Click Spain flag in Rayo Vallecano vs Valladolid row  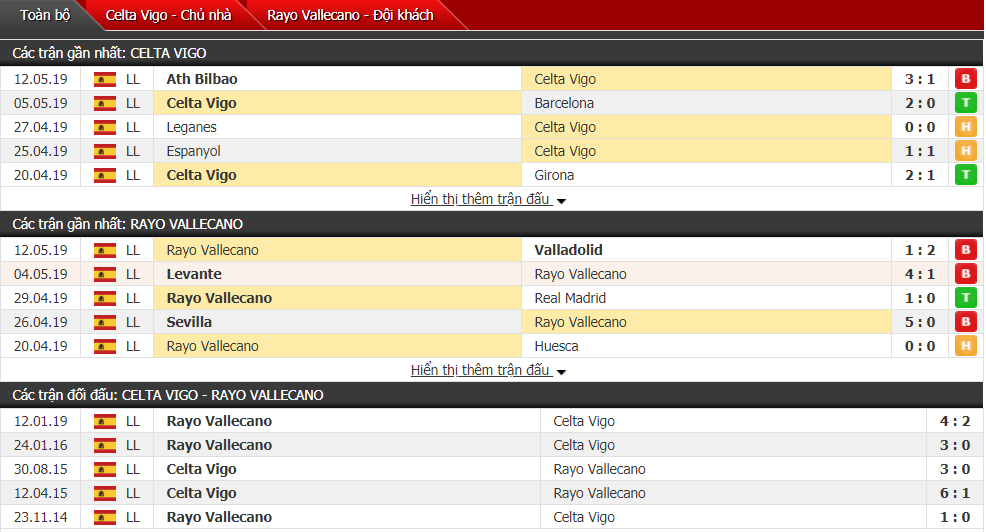[105, 250]
